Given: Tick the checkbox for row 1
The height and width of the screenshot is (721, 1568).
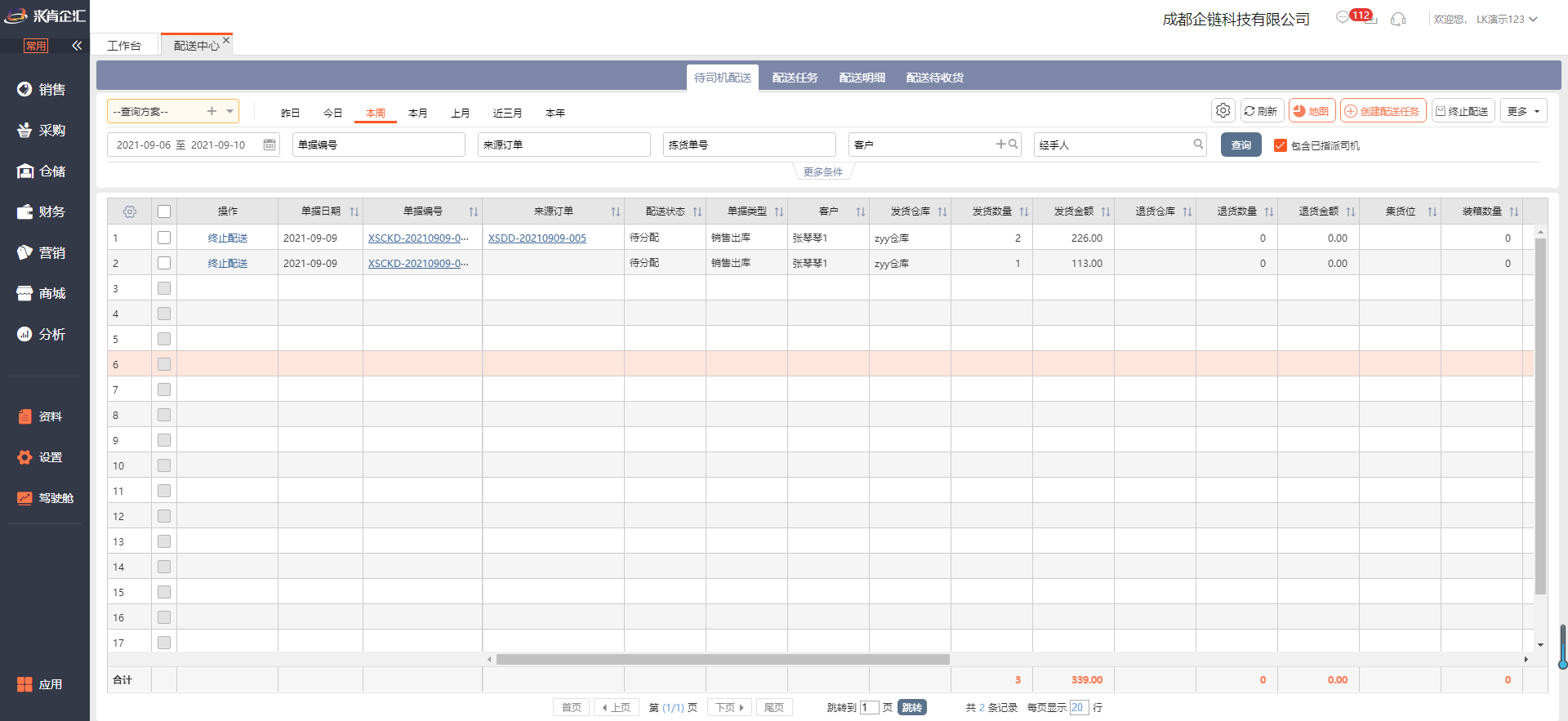Looking at the screenshot, I should pyautogui.click(x=164, y=238).
